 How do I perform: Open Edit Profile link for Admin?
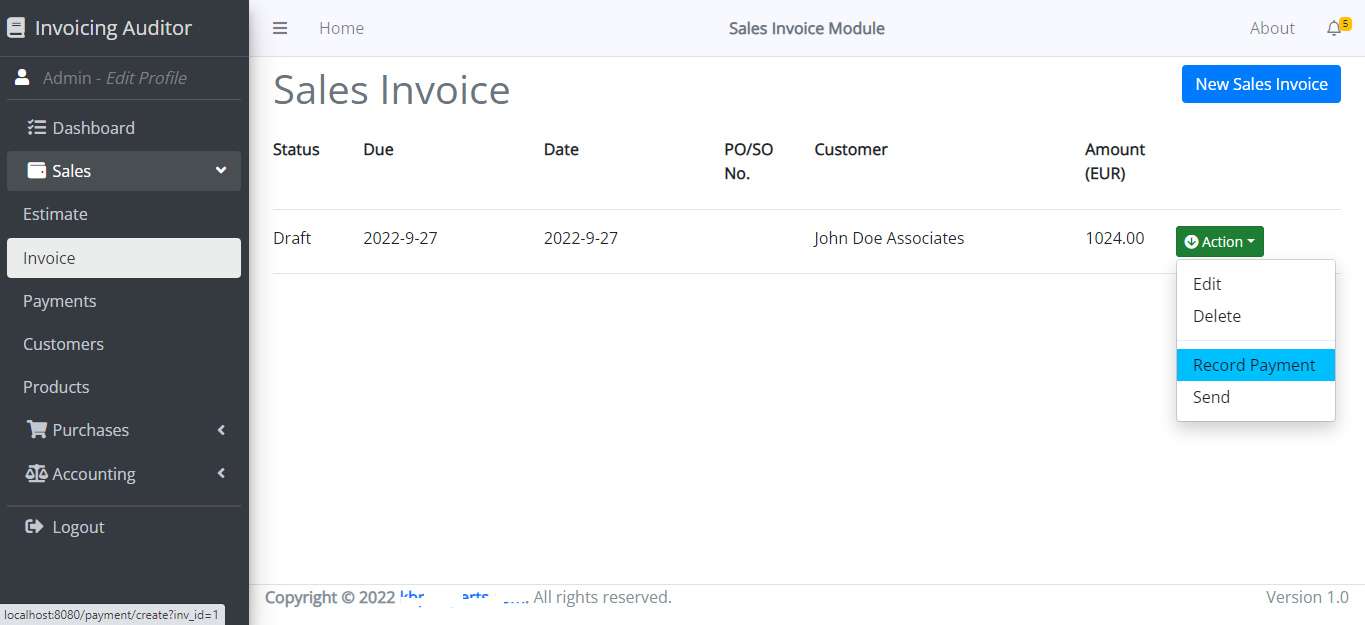[146, 78]
